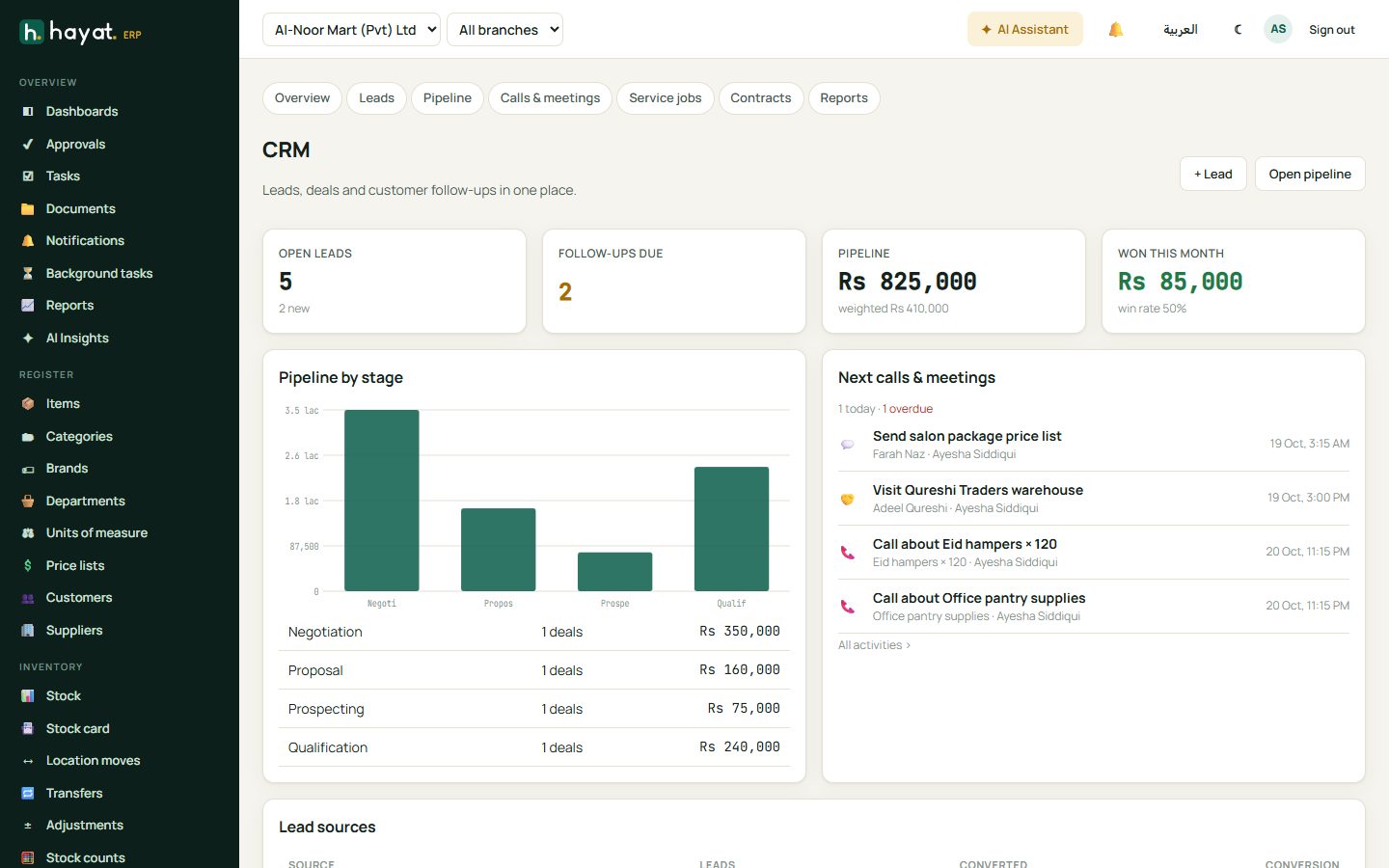Click the Suppliers building icon
Viewport: 1389px width, 868px height.
[28, 631]
